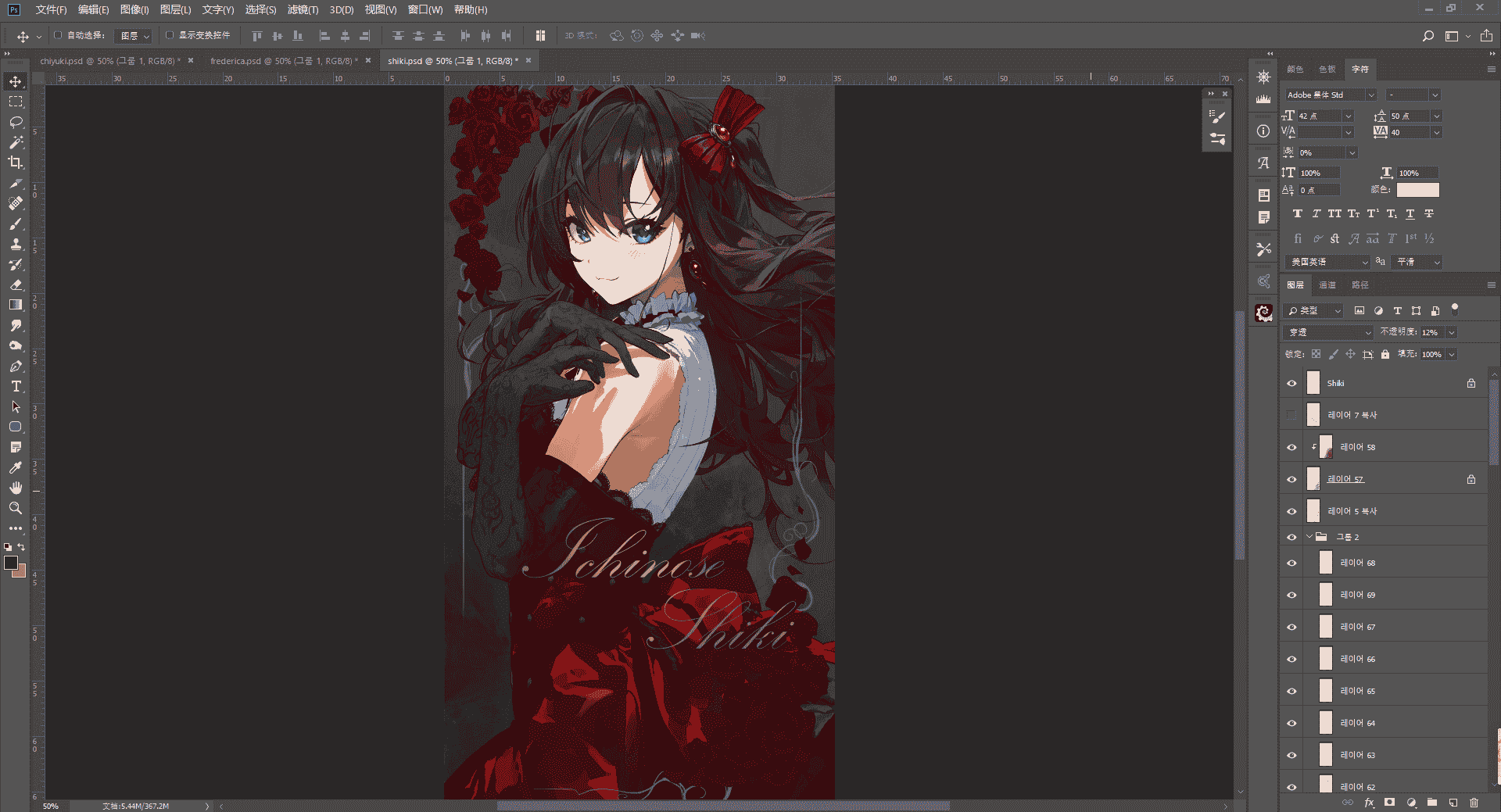Hide the 레이어 58 layer

(x=1291, y=447)
